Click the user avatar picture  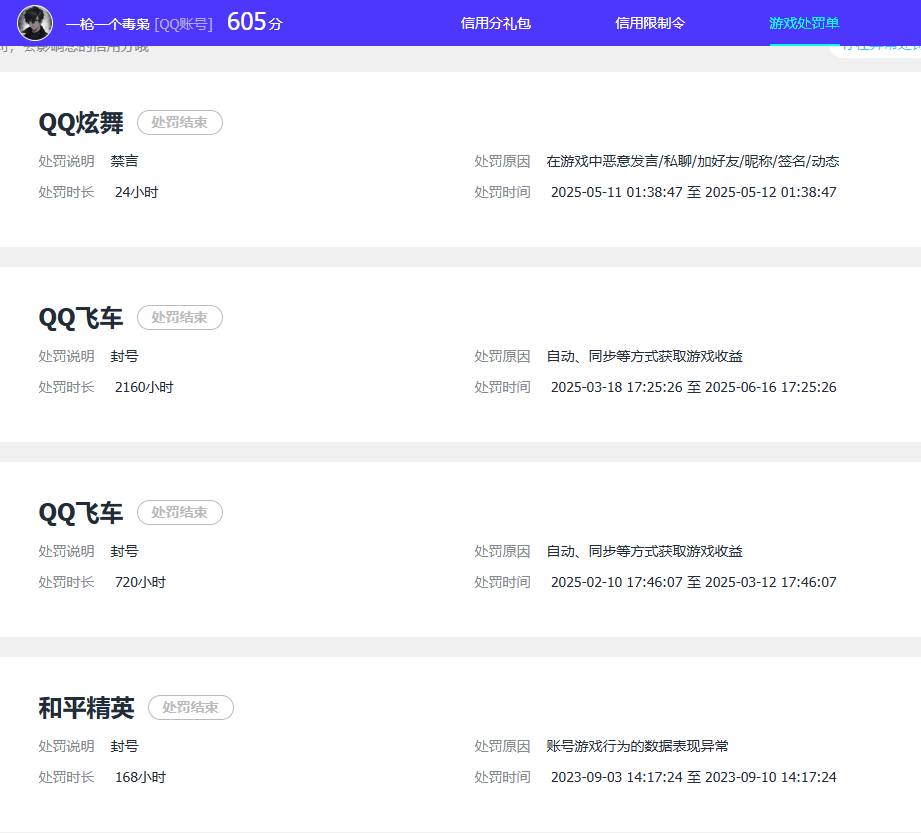[x=35, y=23]
